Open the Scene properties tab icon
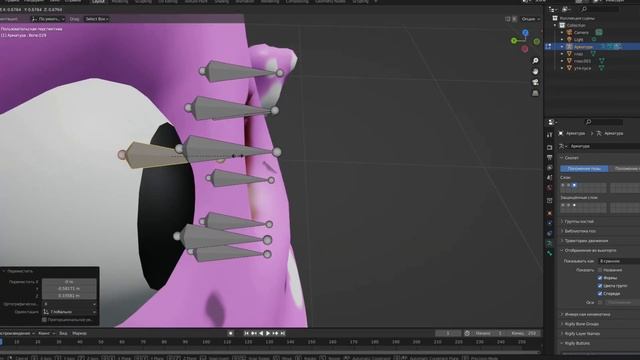The width and height of the screenshot is (640, 360). click(x=549, y=178)
